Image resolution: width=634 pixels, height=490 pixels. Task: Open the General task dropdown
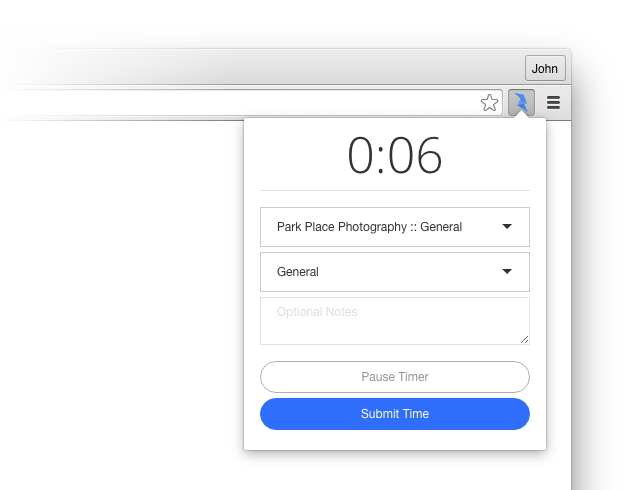click(395, 272)
